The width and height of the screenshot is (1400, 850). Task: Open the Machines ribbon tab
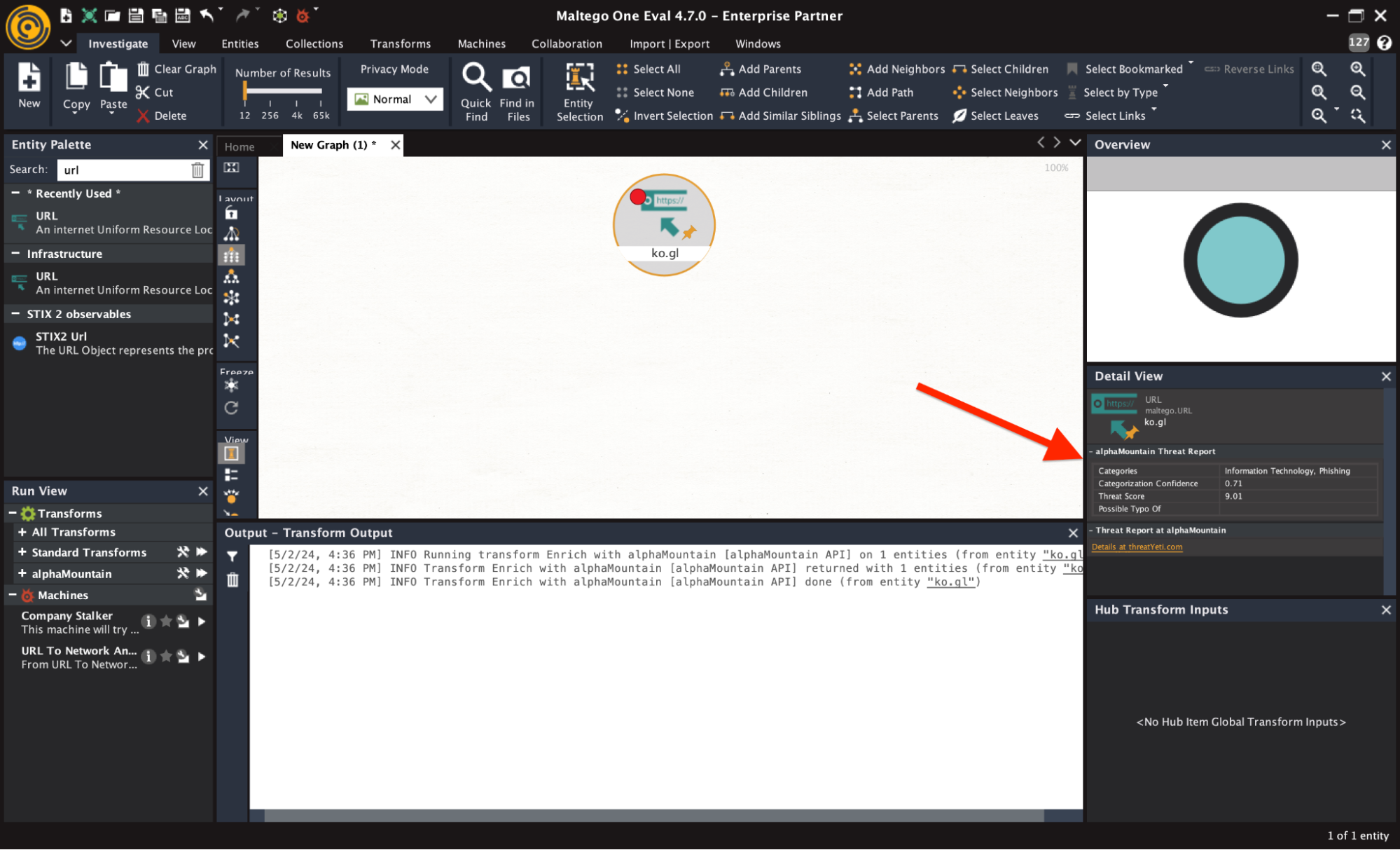(x=482, y=43)
